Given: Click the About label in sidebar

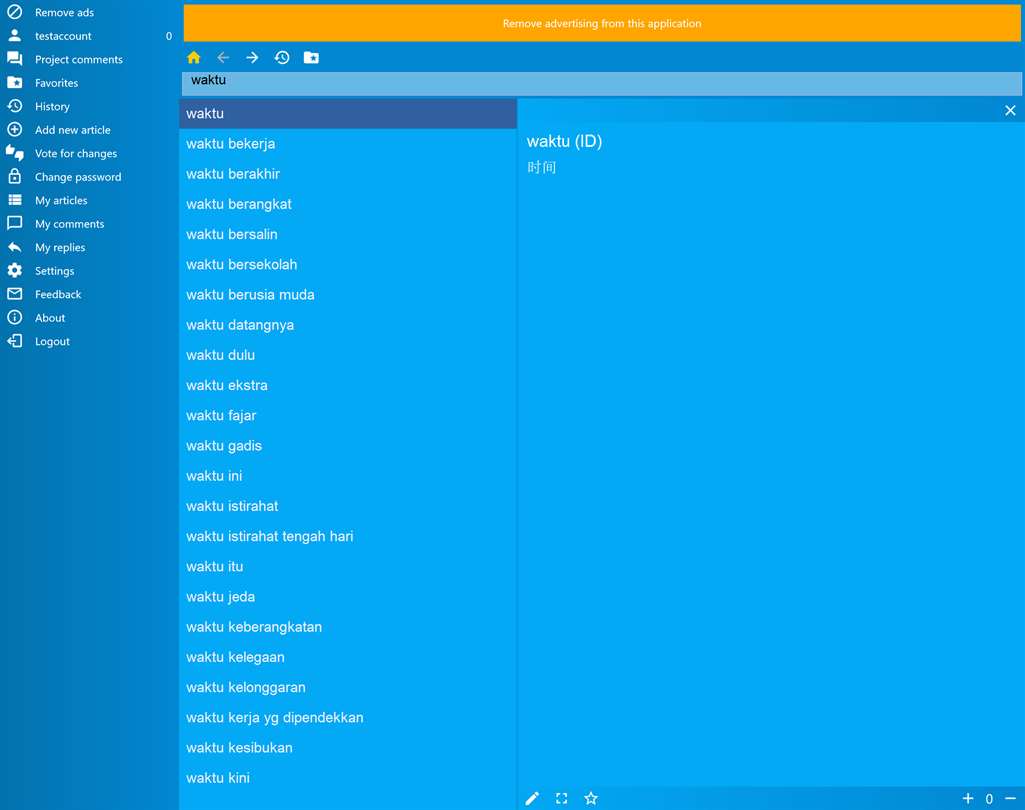Looking at the screenshot, I should (50, 318).
